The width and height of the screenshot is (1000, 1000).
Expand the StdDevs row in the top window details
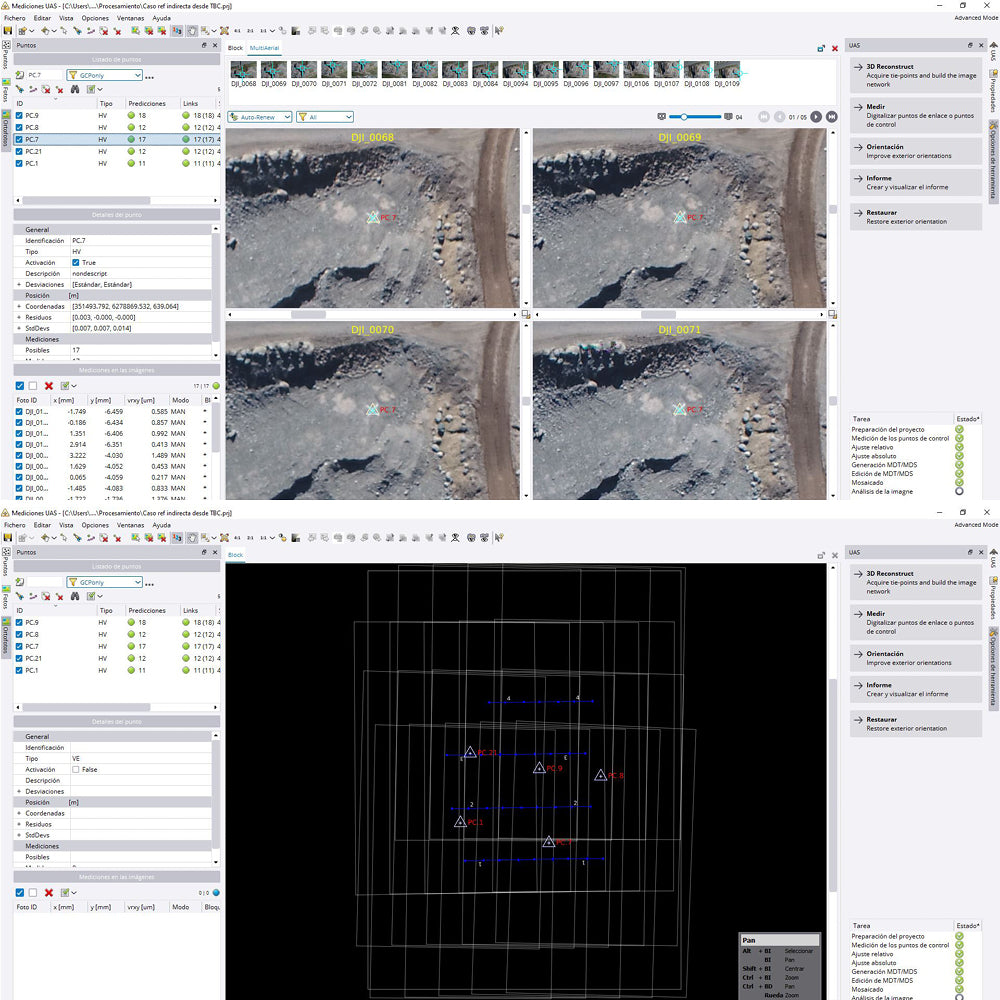[18, 328]
